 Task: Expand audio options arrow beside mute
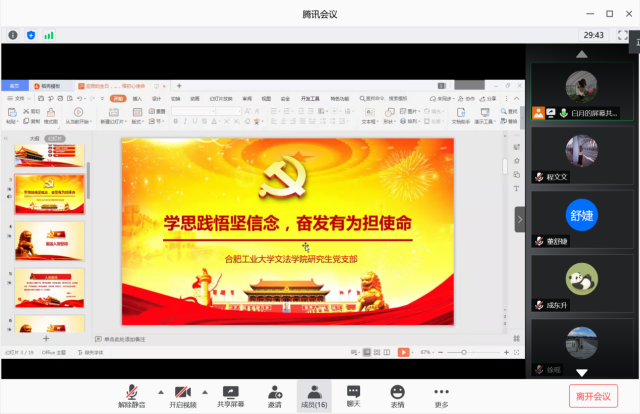click(157, 391)
